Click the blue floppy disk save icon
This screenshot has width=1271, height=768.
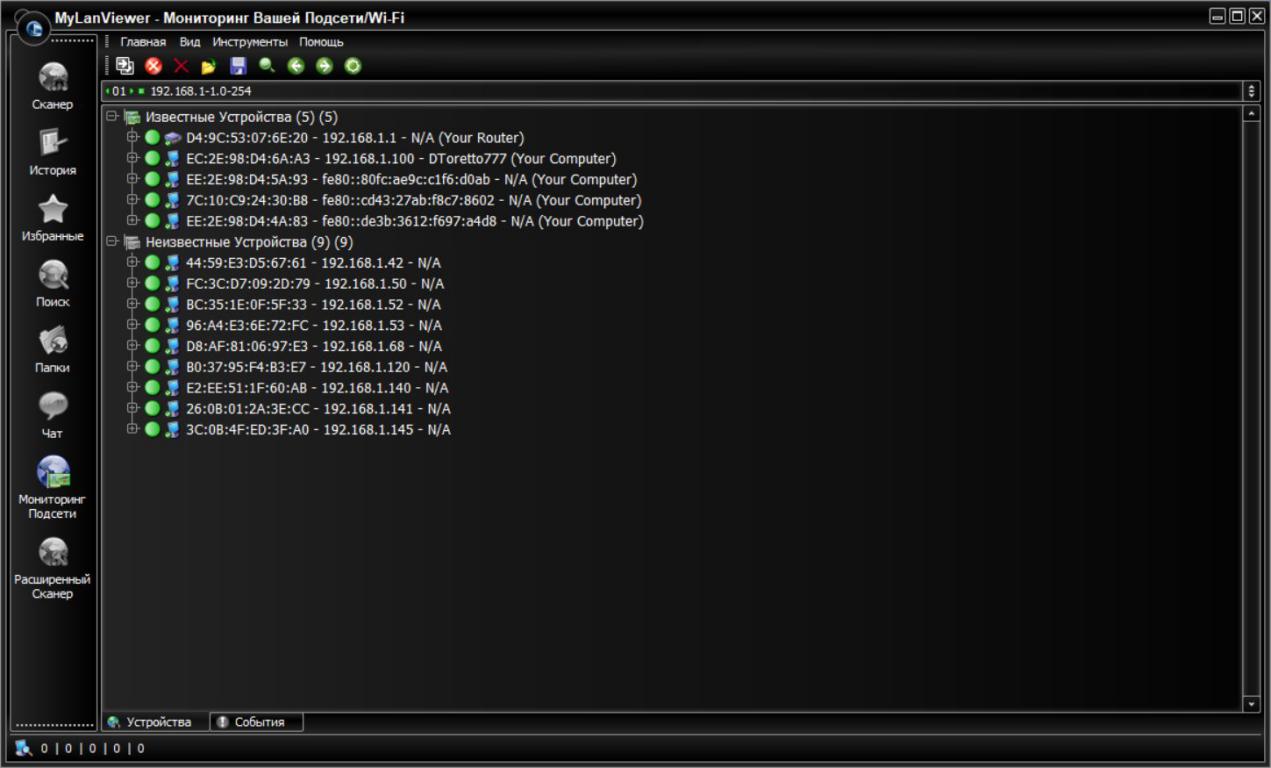238,66
